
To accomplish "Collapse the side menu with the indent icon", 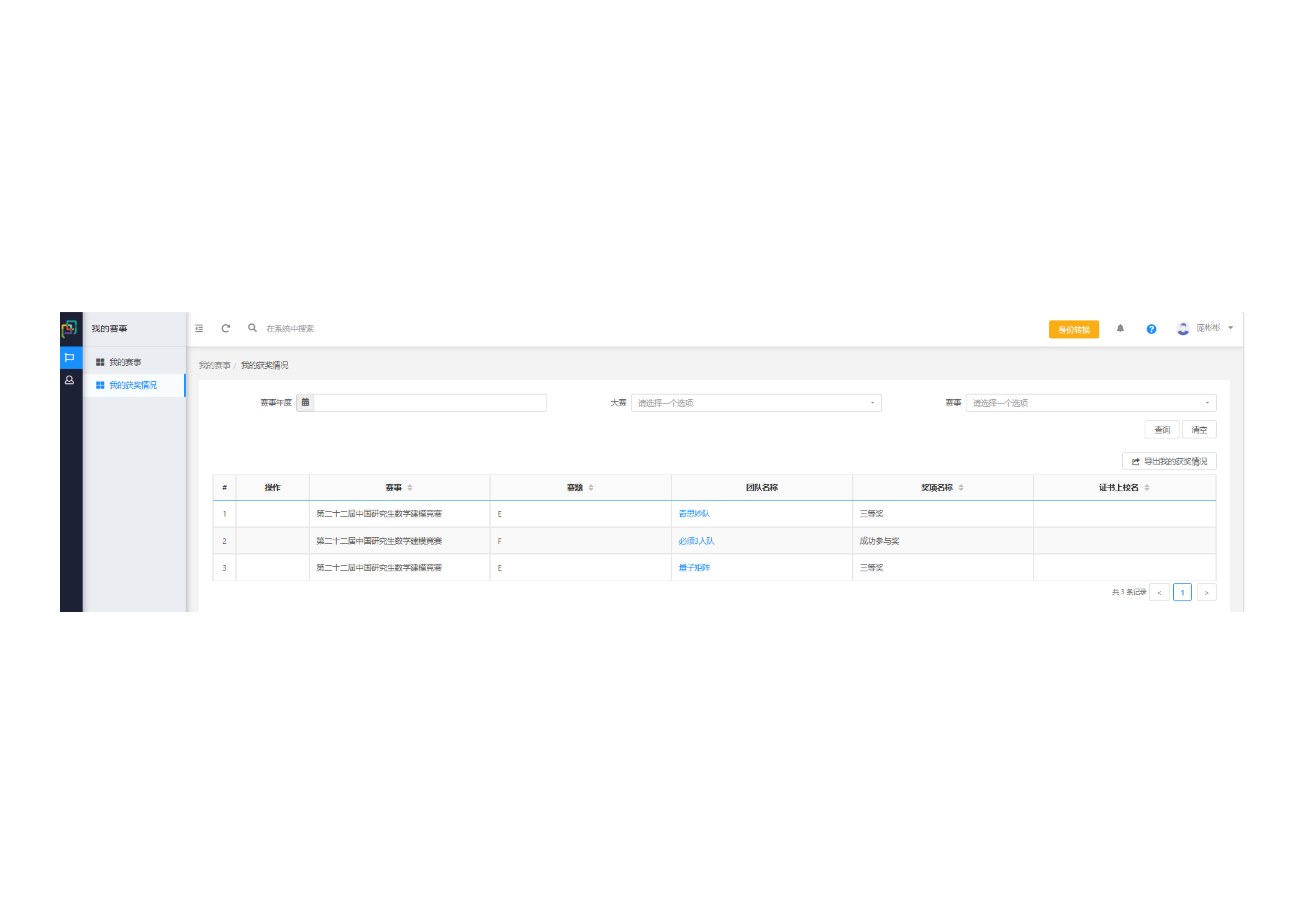I will tap(199, 328).
